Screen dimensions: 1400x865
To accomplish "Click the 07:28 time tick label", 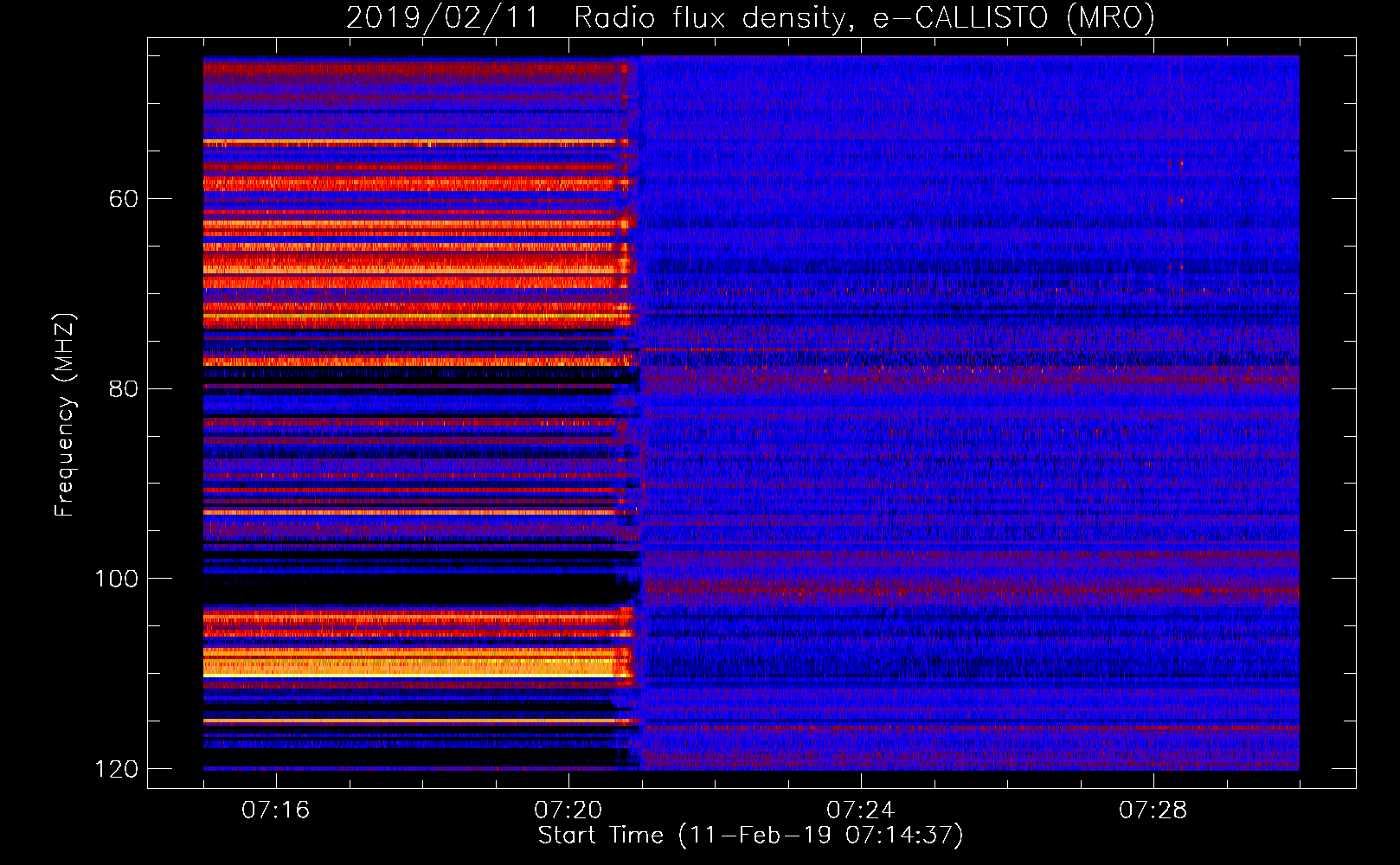I will [x=1153, y=811].
